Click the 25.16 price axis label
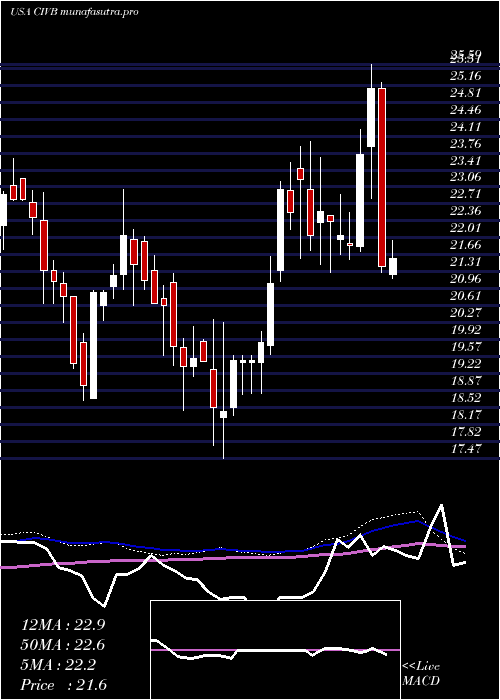 pos(466,76)
